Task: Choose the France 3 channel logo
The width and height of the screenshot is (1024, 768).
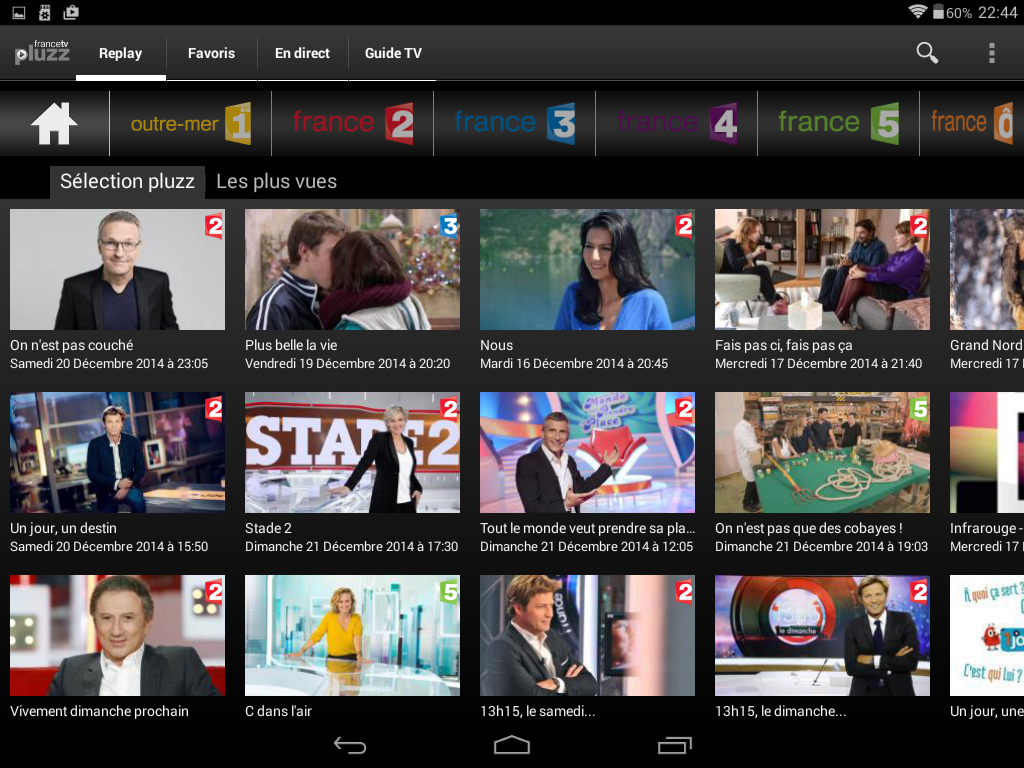Action: 514,123
